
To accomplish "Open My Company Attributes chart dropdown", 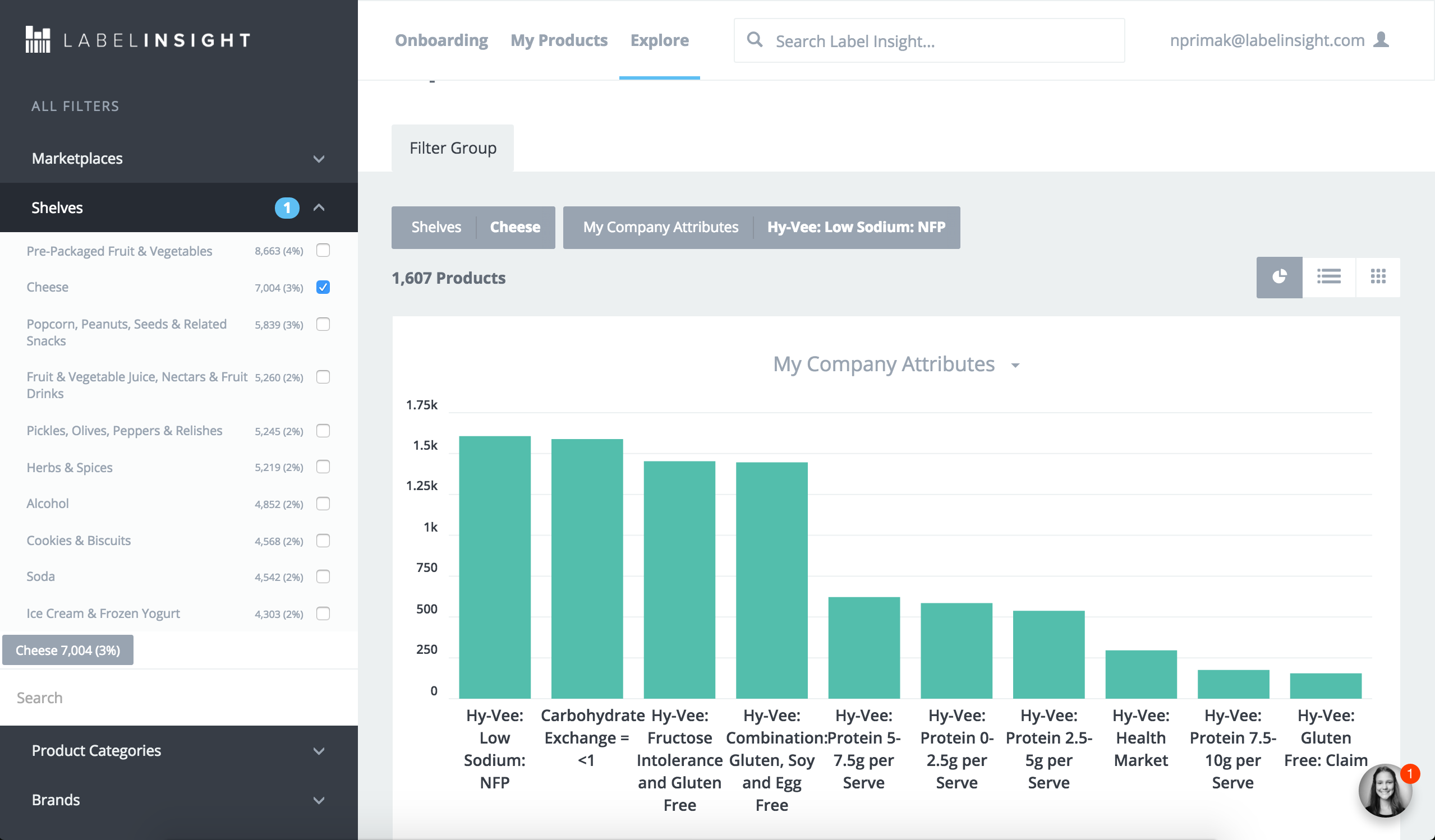I will tap(896, 364).
